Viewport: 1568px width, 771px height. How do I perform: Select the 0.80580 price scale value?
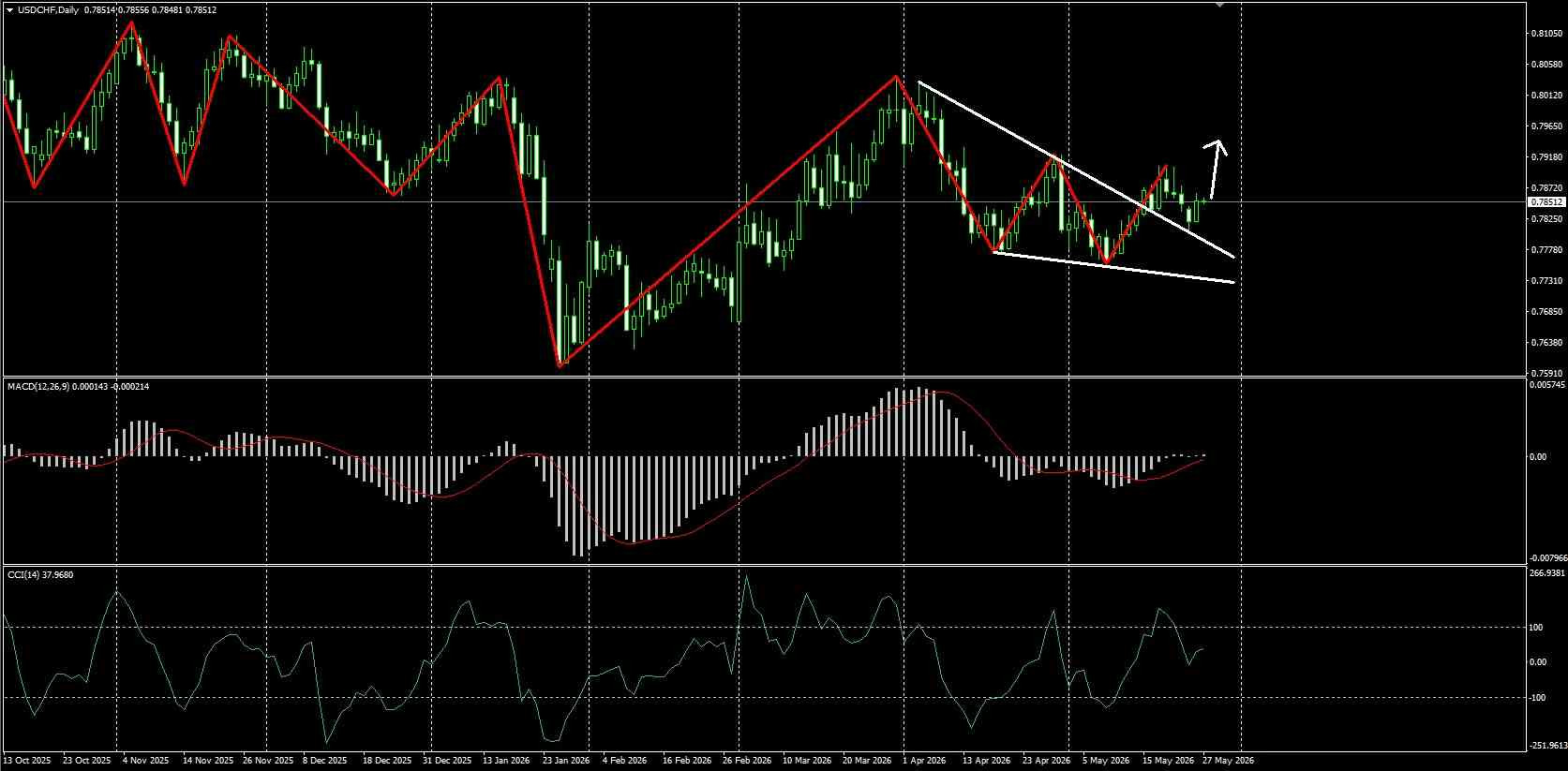[1546, 65]
